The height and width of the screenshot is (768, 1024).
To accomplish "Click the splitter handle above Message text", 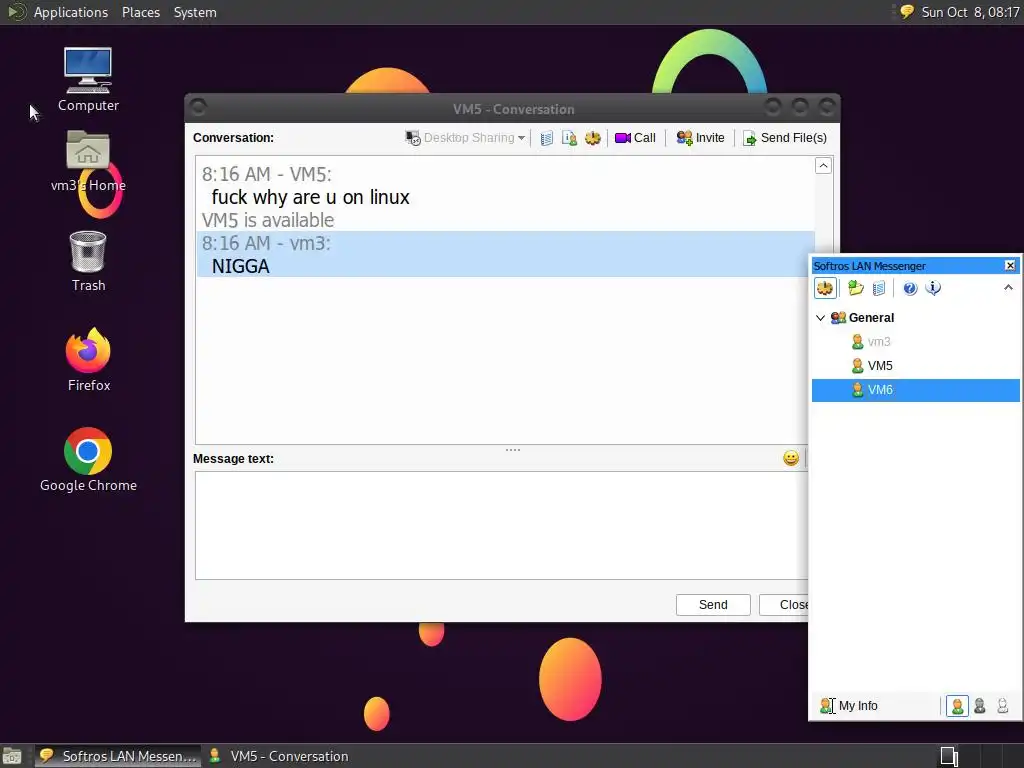I will 513,450.
